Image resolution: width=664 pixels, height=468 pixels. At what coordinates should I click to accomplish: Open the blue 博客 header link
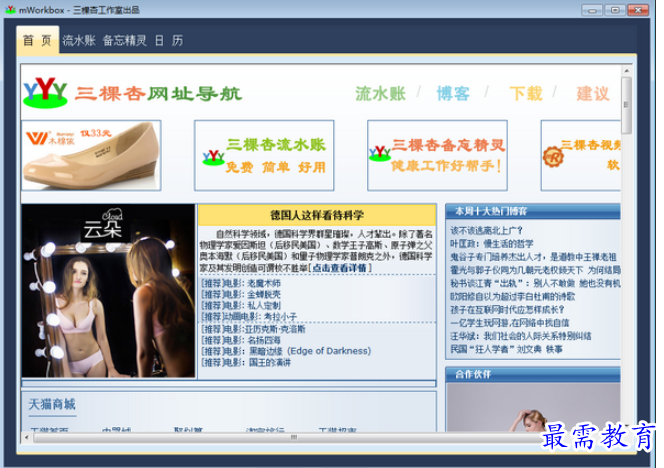453,94
